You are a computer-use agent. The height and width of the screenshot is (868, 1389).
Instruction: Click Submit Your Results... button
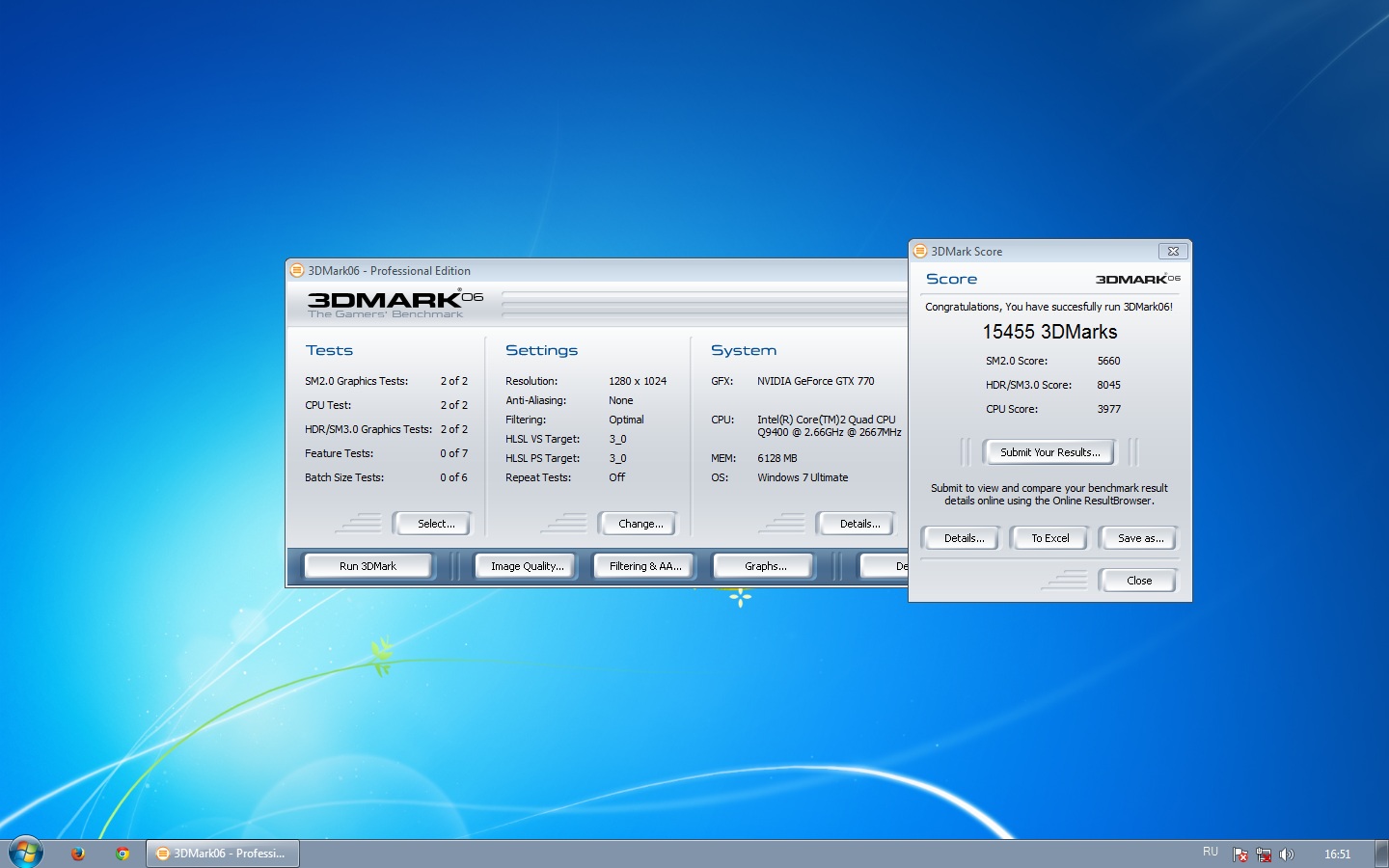pos(1049,452)
